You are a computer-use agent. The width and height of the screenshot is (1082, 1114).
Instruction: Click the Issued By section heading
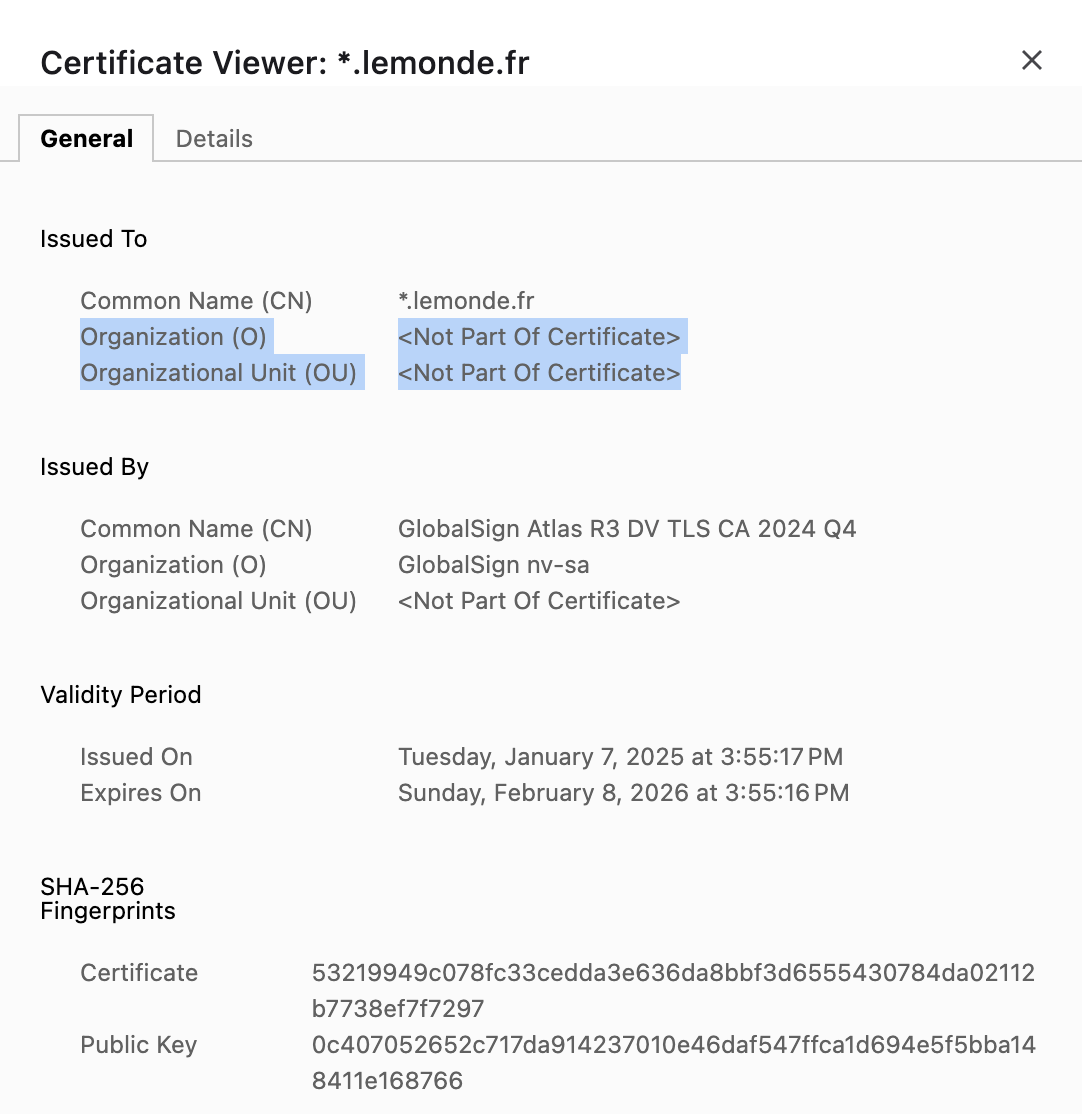click(x=94, y=467)
